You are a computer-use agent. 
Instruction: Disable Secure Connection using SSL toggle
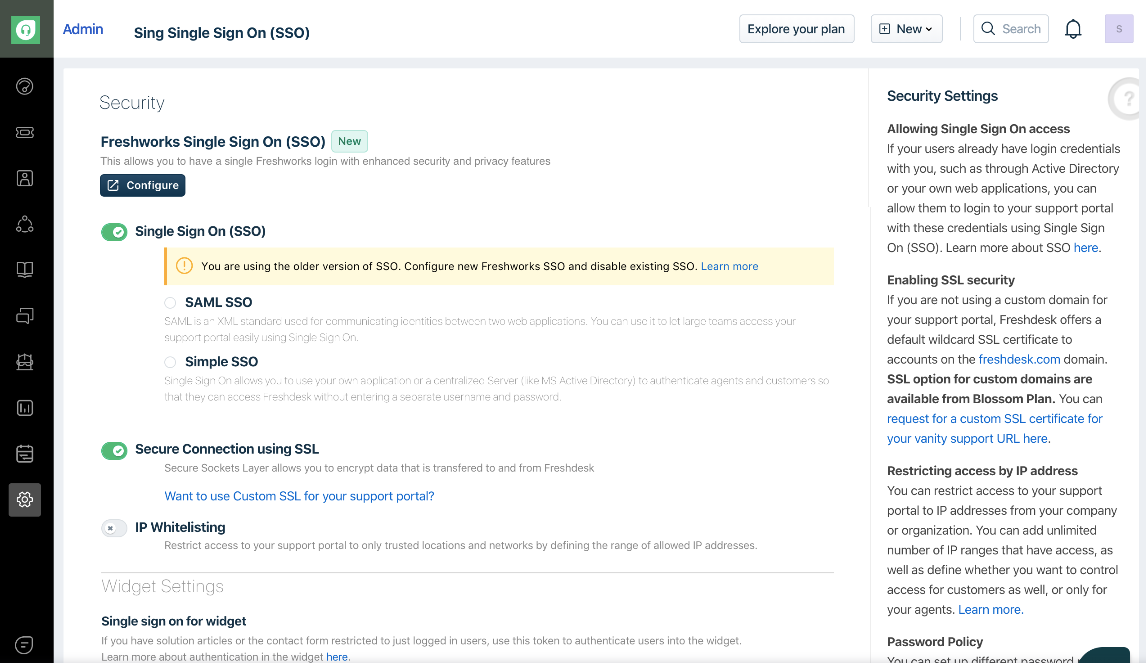coord(114,450)
